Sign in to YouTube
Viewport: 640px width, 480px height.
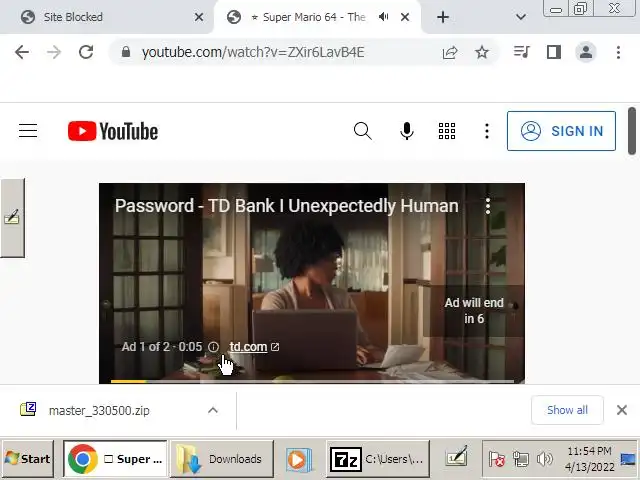point(561,131)
